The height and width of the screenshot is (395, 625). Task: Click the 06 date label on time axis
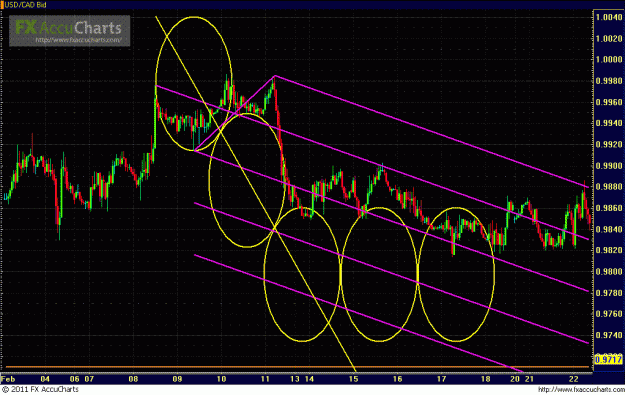75,379
